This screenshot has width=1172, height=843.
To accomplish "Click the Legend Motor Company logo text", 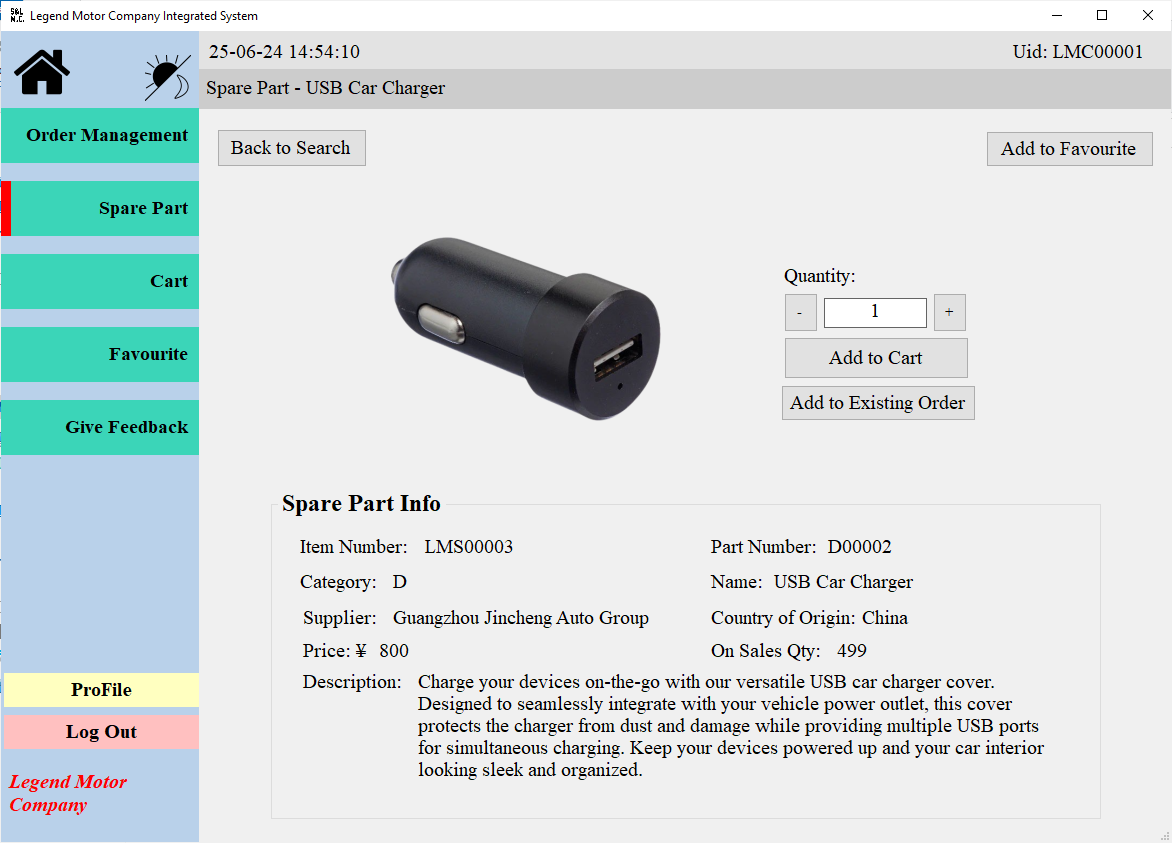I will (x=67, y=793).
